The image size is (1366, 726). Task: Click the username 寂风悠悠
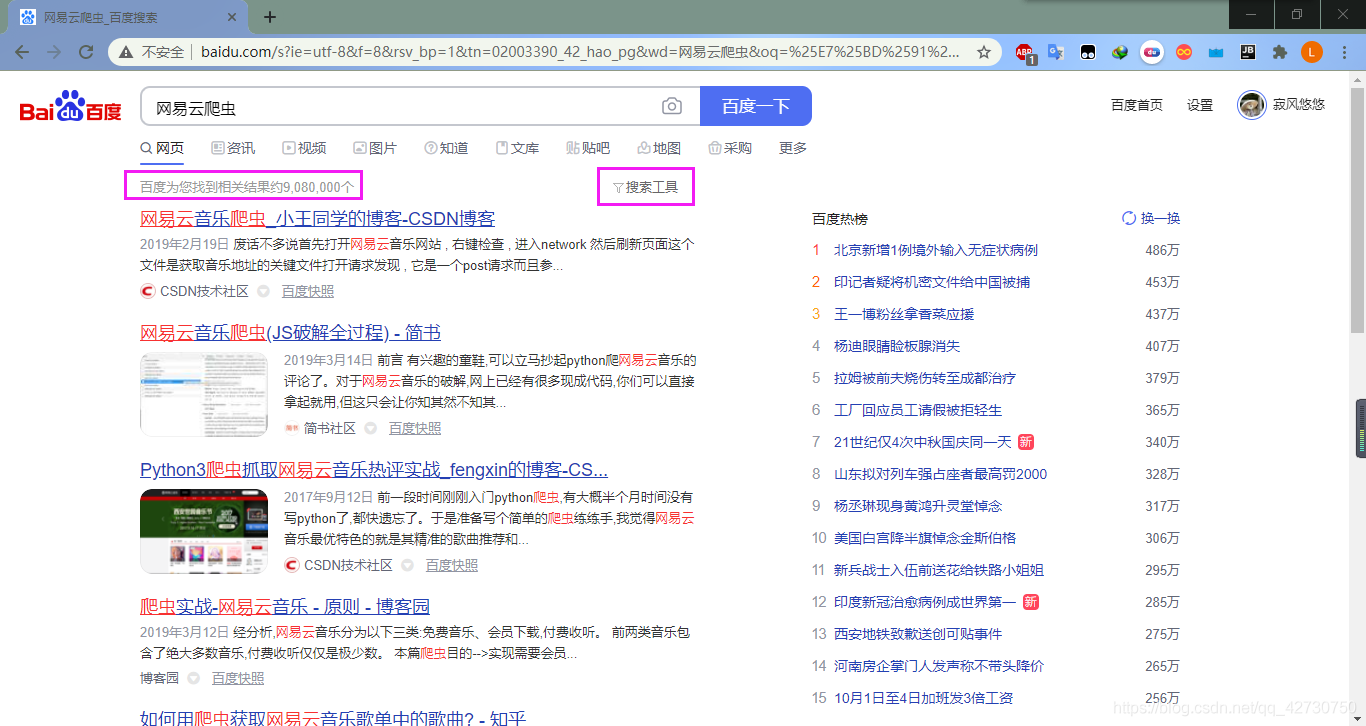point(1299,105)
